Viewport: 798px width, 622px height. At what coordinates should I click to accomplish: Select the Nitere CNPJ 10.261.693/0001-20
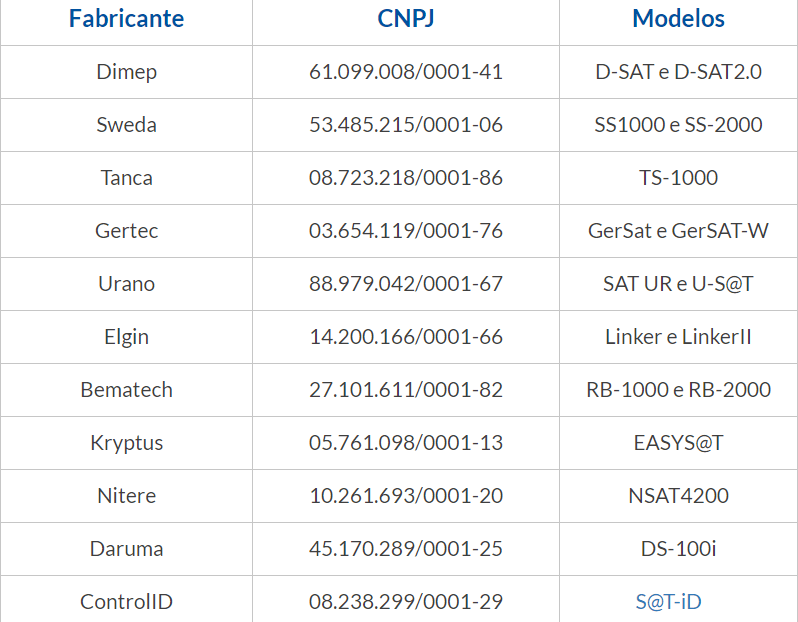point(406,496)
